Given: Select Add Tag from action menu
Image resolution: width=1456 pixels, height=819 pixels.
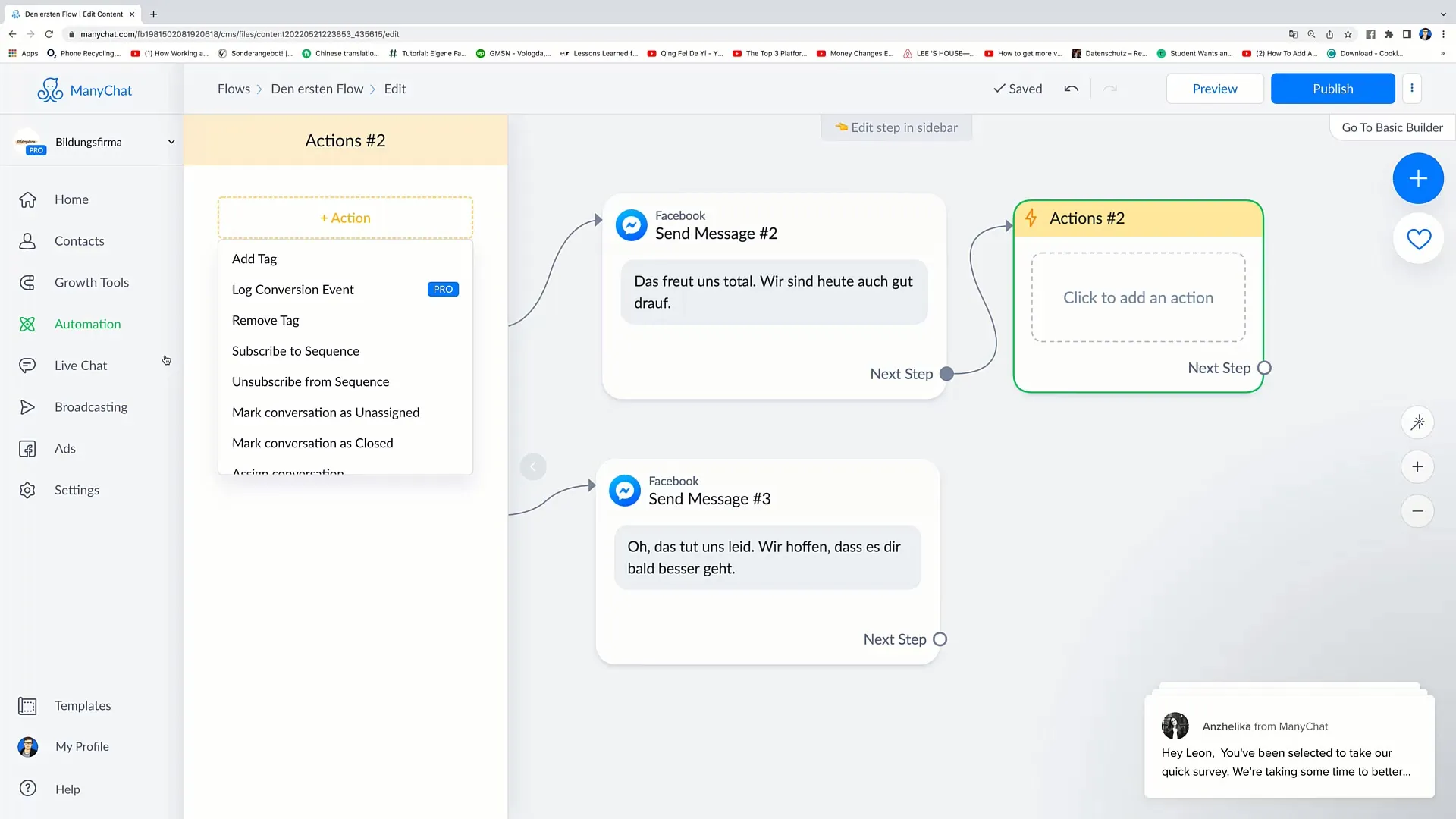Looking at the screenshot, I should tap(254, 258).
